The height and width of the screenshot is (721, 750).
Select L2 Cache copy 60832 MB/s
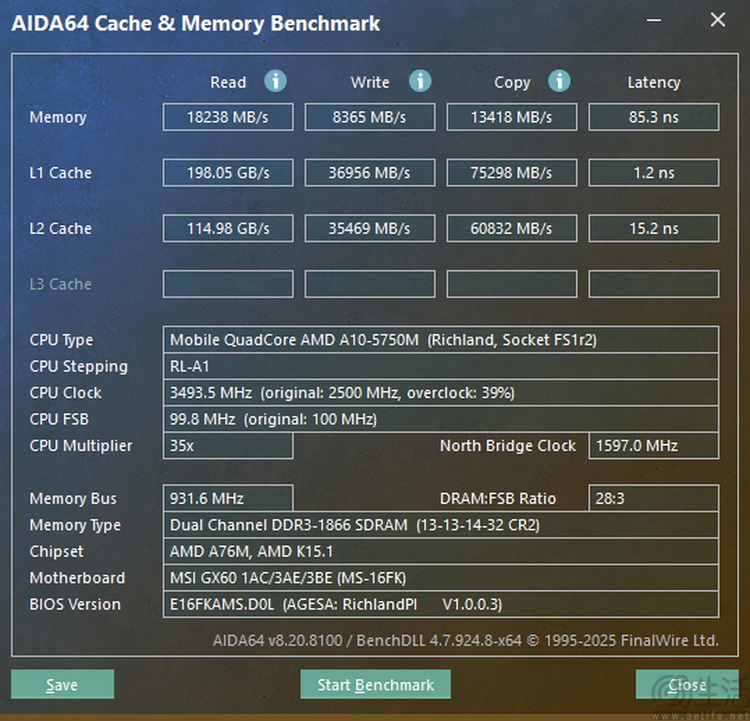click(x=512, y=228)
